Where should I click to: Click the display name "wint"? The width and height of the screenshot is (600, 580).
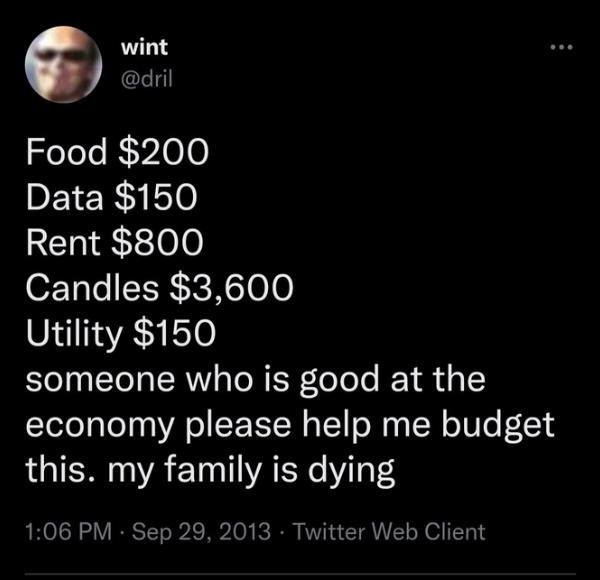pyautogui.click(x=143, y=47)
